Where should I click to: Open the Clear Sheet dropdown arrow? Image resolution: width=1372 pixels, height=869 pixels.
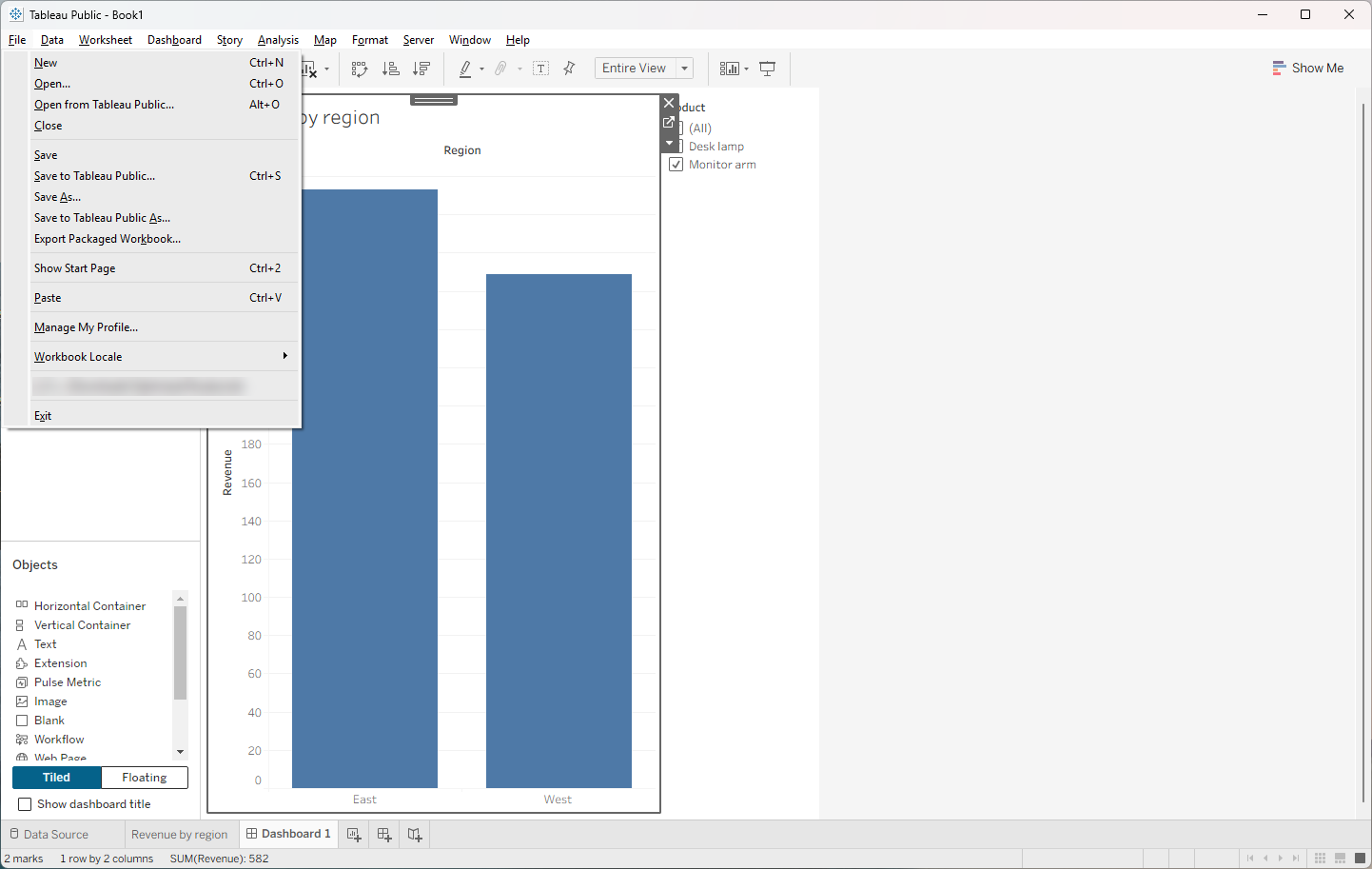pos(326,69)
